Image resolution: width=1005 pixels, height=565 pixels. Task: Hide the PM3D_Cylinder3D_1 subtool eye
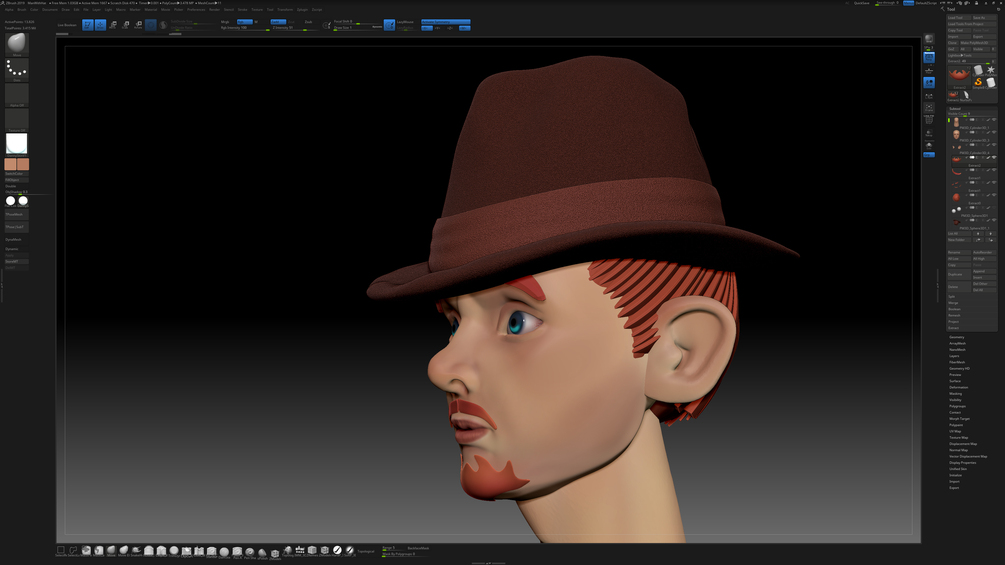pos(994,119)
